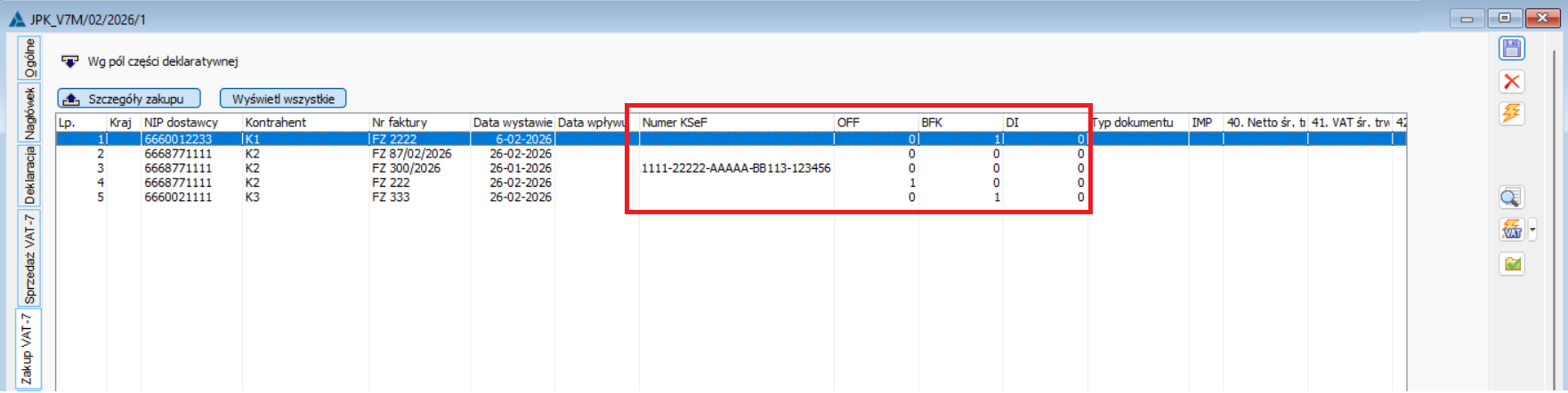The width and height of the screenshot is (1568, 393).
Task: Save the JPK_V7M declaration with the disk icon
Action: pyautogui.click(x=1512, y=49)
